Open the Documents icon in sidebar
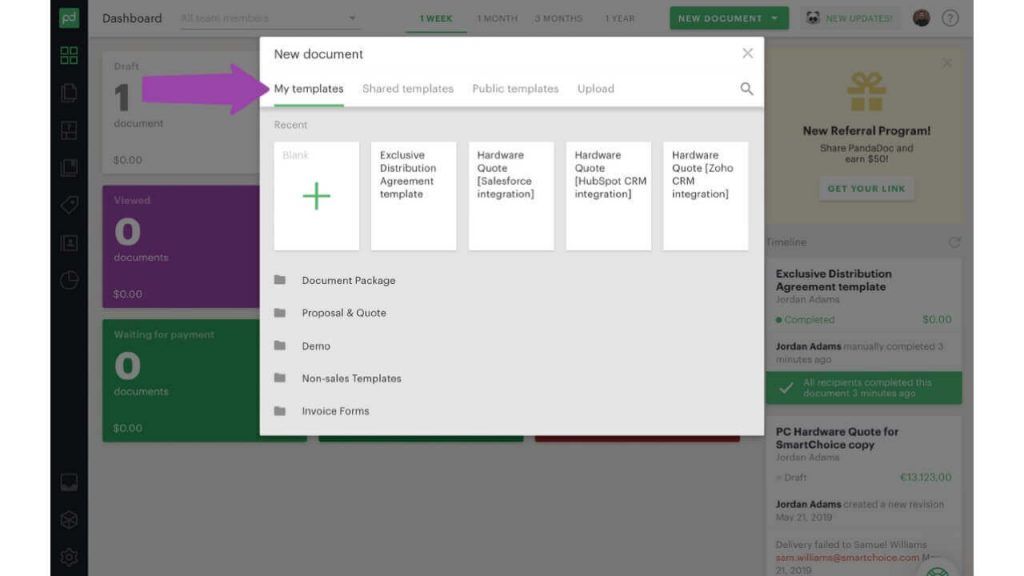The height and width of the screenshot is (576, 1024). pos(69,93)
